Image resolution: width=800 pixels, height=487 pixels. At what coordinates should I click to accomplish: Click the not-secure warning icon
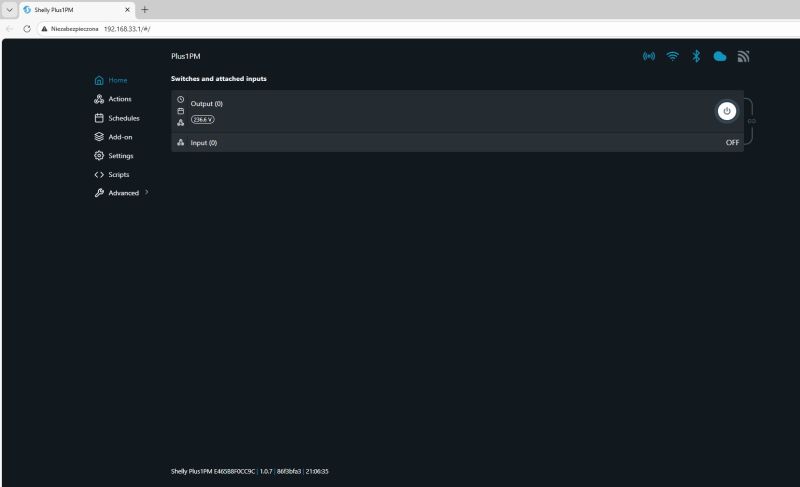[44, 29]
